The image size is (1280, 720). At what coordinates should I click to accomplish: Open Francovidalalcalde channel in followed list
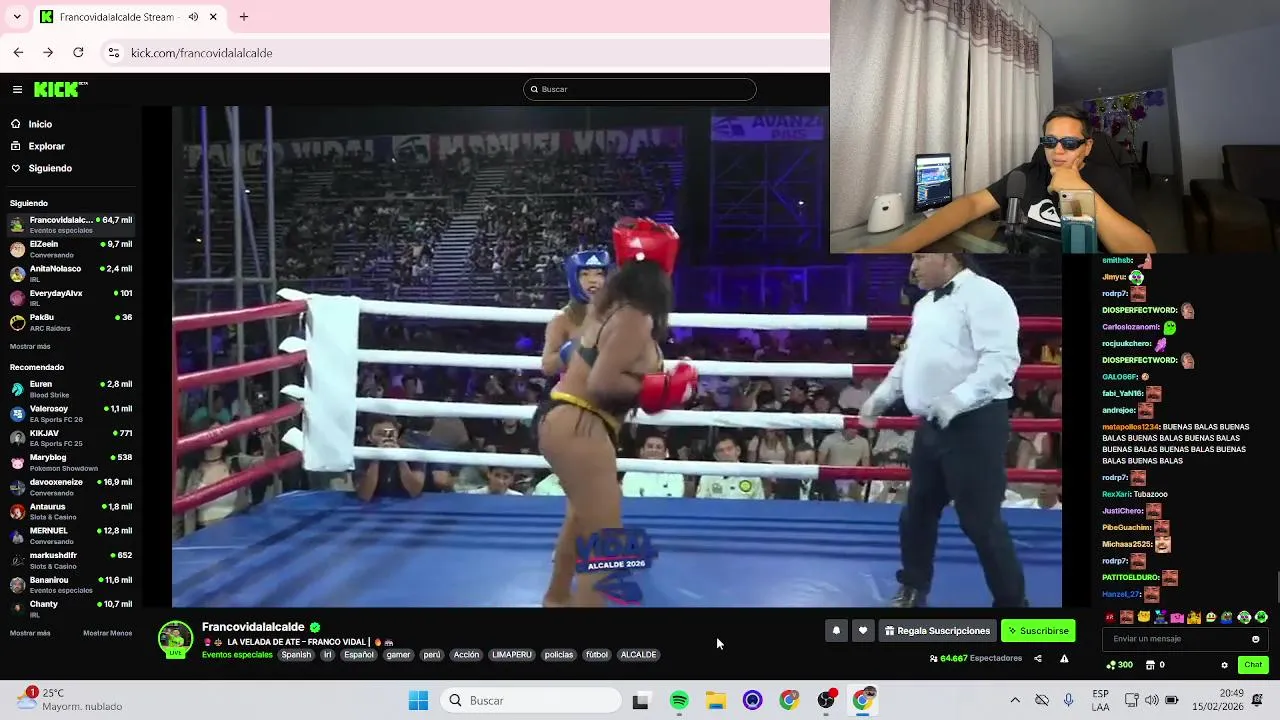pyautogui.click(x=70, y=224)
